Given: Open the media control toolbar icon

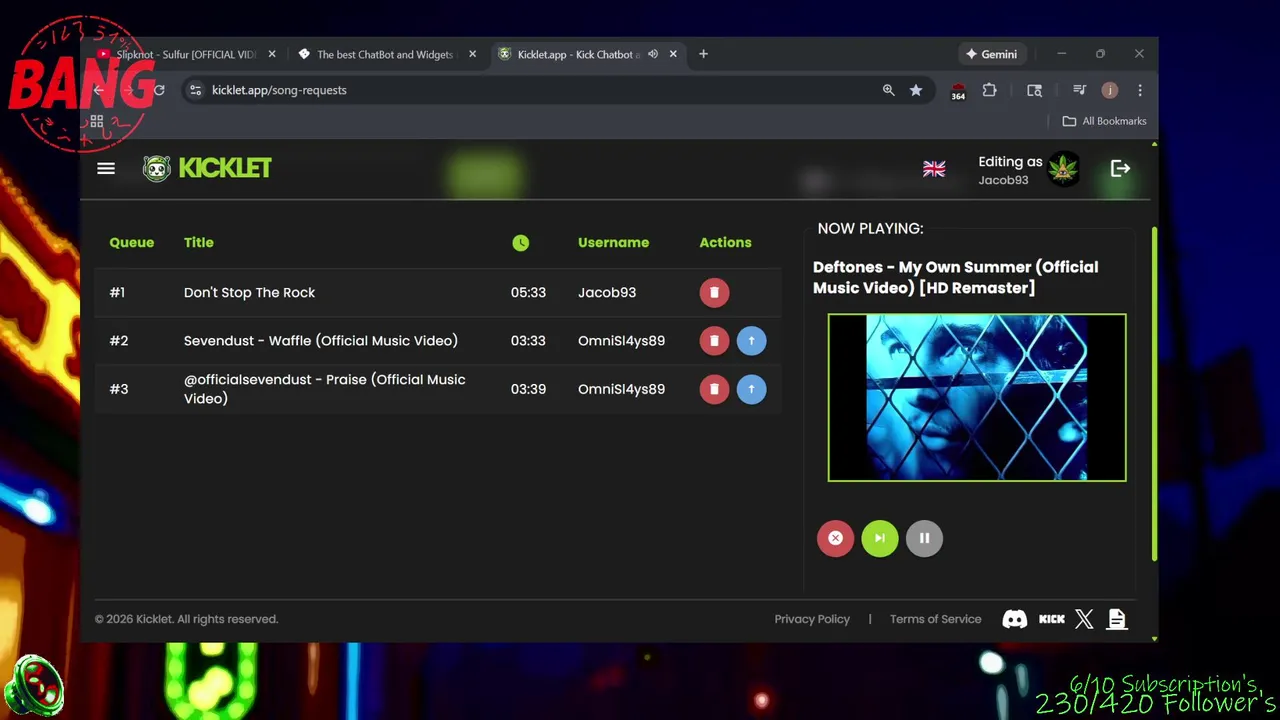Looking at the screenshot, I should point(1079,90).
